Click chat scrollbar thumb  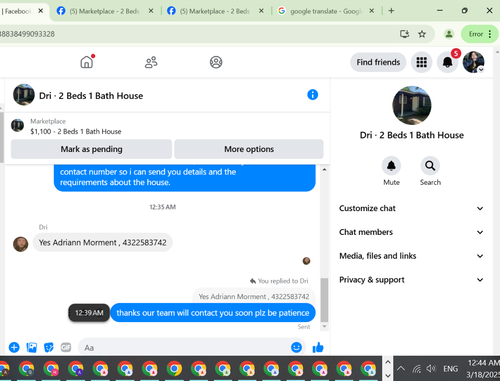click(324, 300)
